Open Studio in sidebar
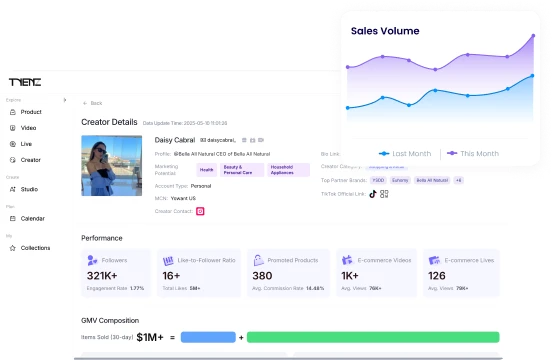The width and height of the screenshot is (552, 360). tap(24, 189)
